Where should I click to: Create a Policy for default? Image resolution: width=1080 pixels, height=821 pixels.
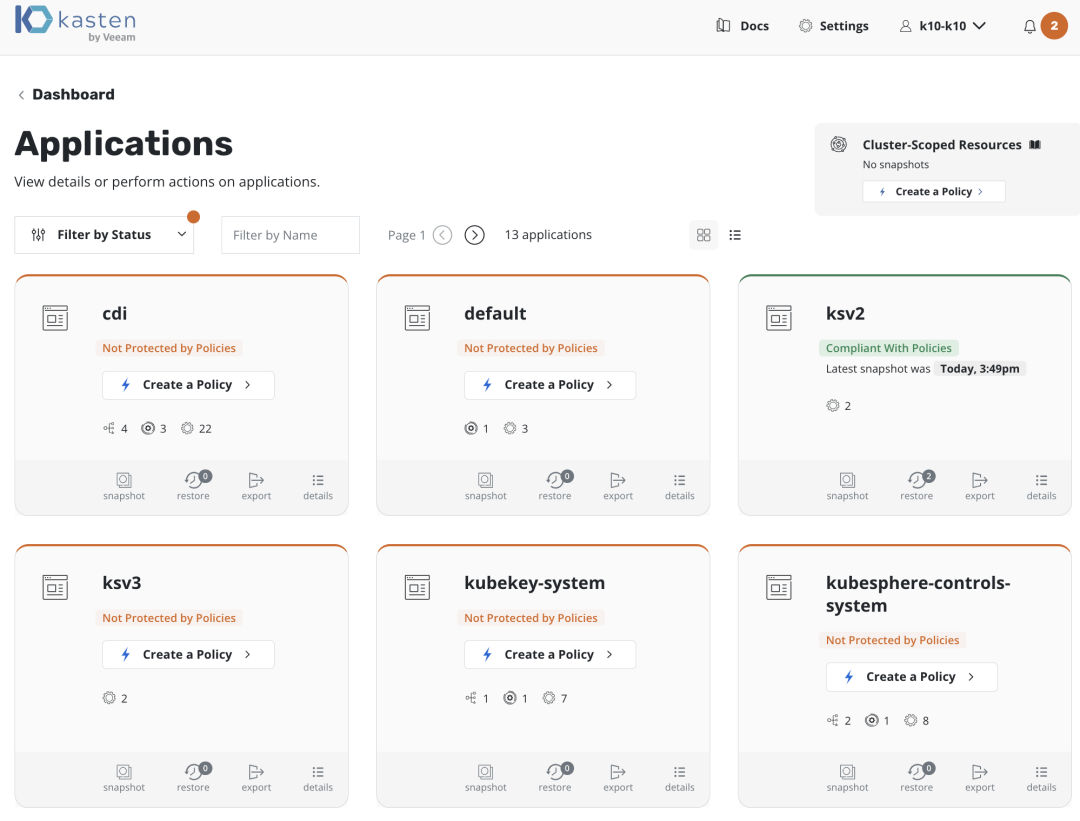coord(550,385)
